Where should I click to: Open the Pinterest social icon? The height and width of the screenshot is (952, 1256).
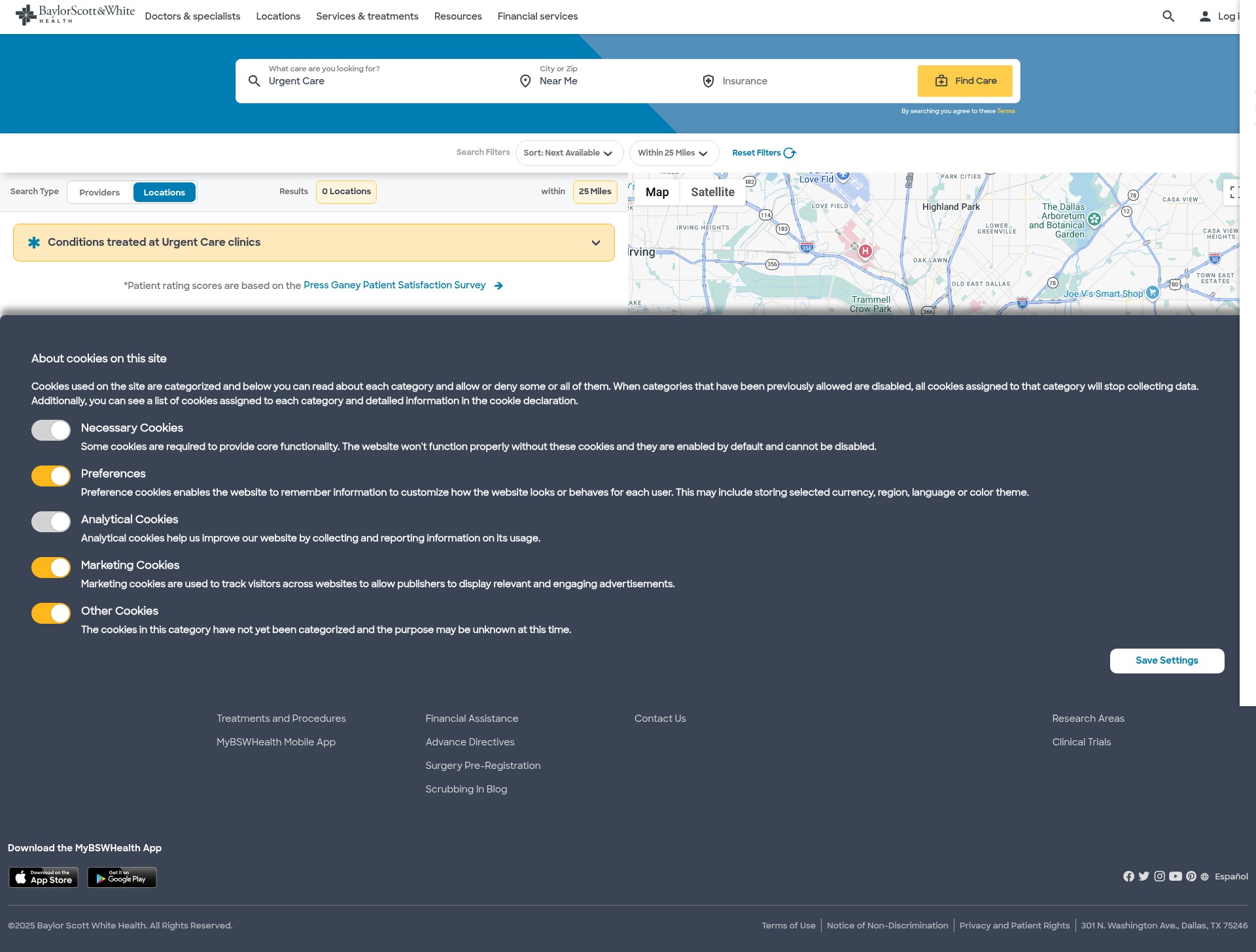coord(1191,877)
